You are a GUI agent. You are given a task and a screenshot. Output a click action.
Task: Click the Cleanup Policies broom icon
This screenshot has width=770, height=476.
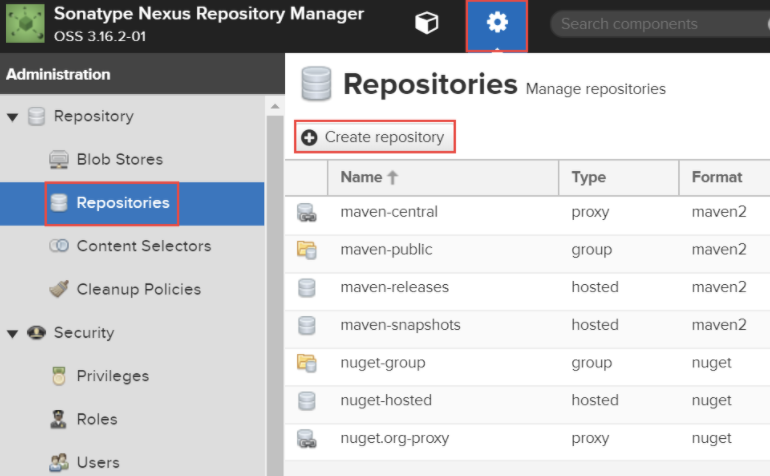(x=59, y=289)
